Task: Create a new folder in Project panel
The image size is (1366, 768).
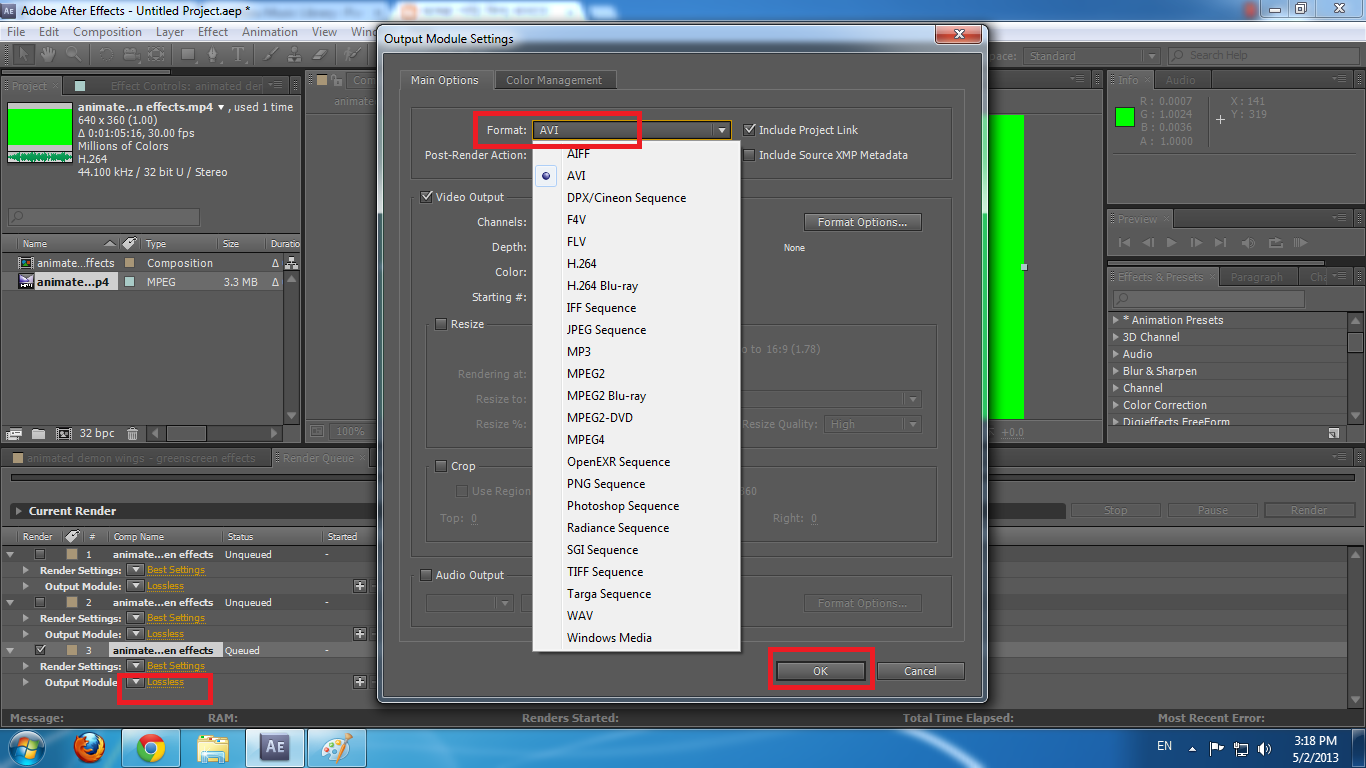Action: point(38,434)
